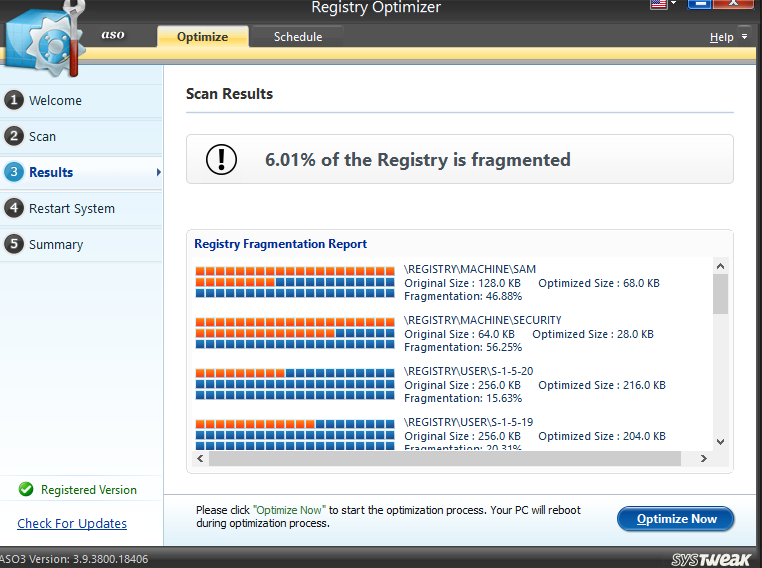Select step 3 Results
This screenshot has width=762, height=568.
pos(81,172)
